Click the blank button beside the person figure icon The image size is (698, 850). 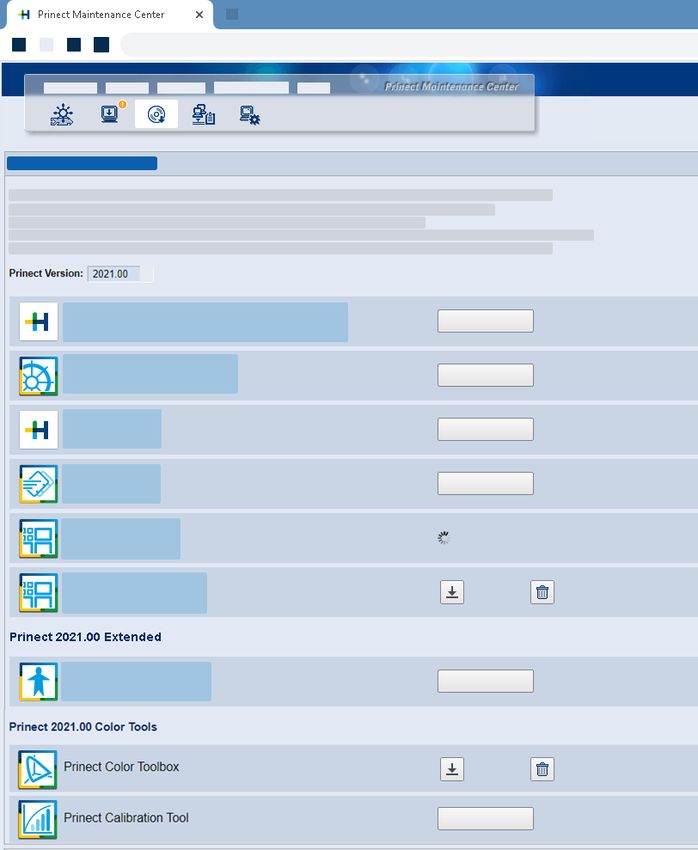click(486, 681)
